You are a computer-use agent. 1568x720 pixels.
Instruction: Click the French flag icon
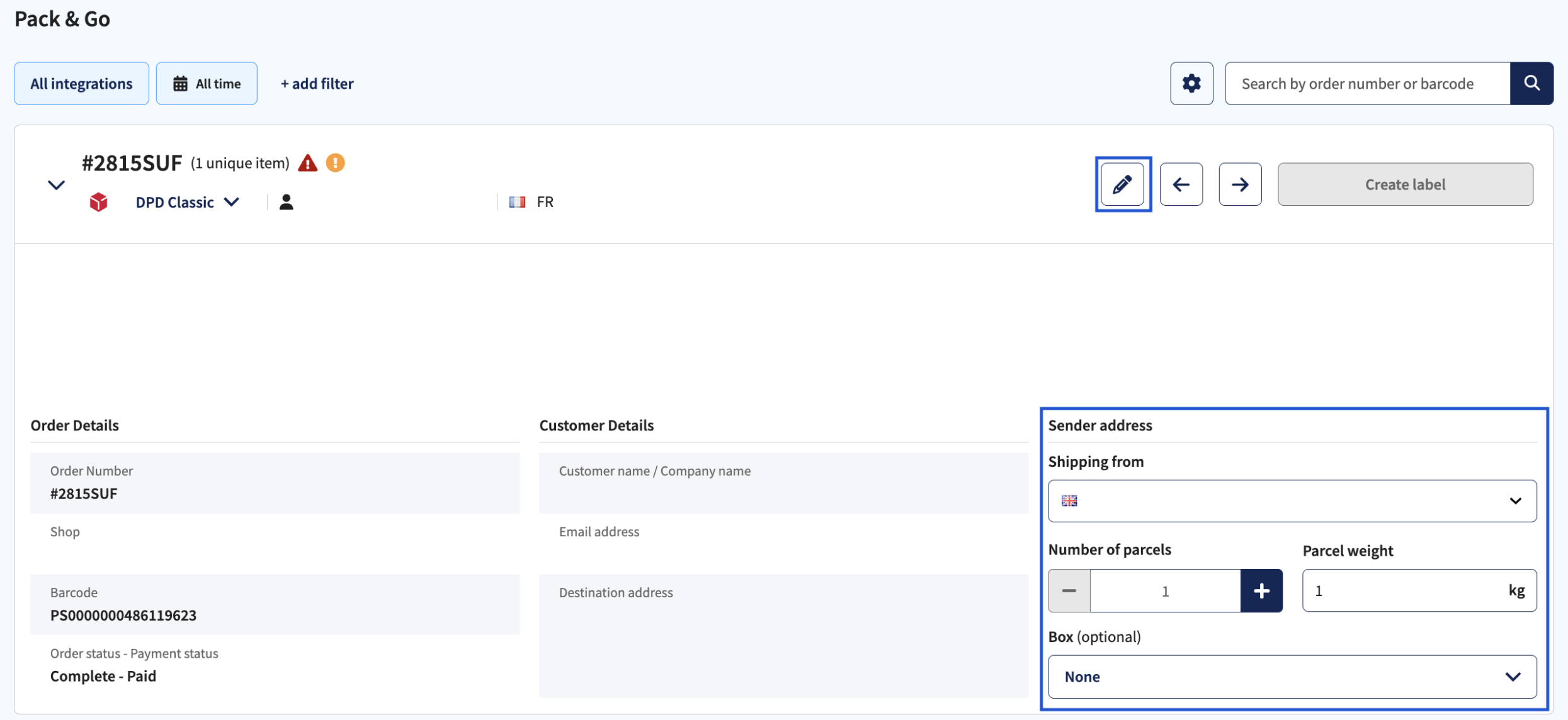pyautogui.click(x=517, y=202)
